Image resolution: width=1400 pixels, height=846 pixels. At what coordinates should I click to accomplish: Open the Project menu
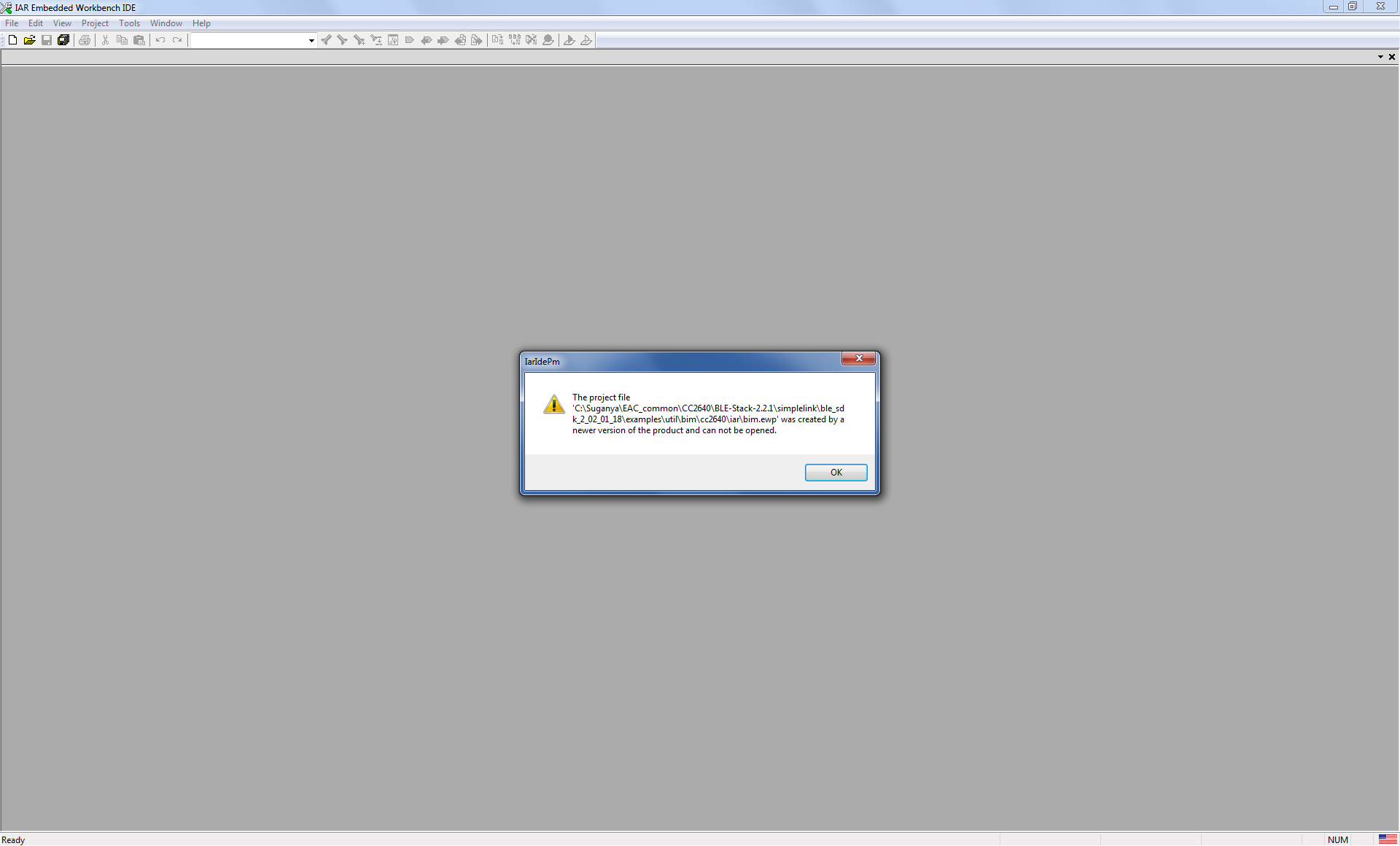click(x=95, y=23)
